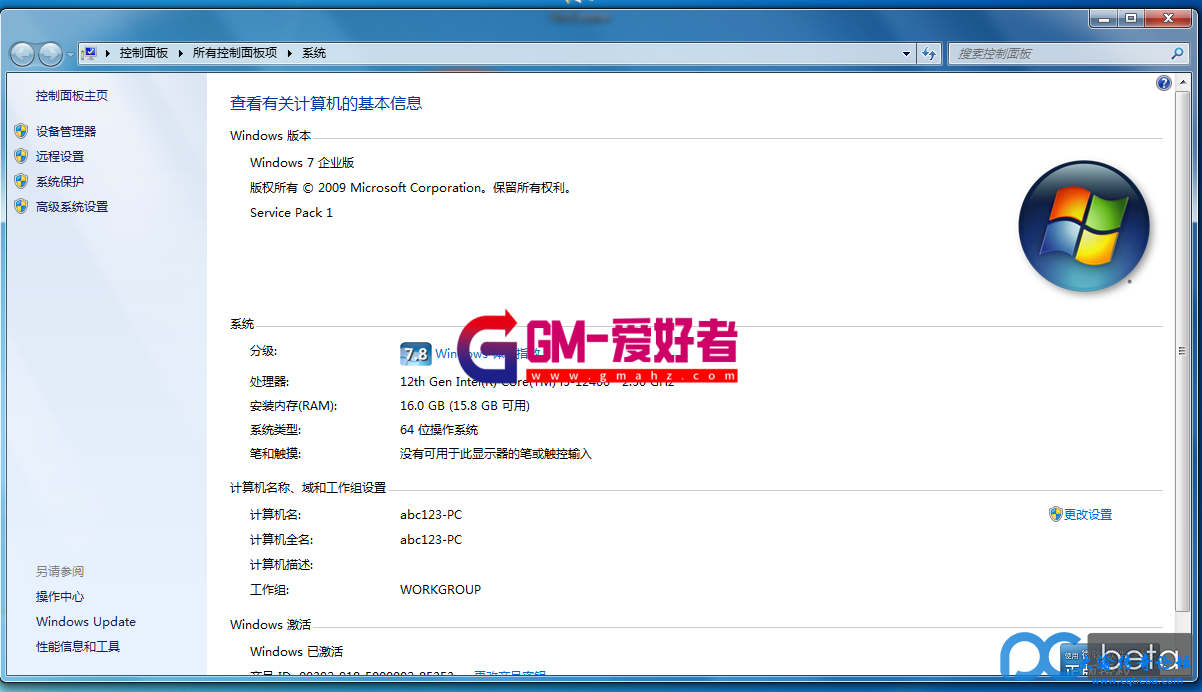This screenshot has width=1202, height=692.
Task: Go to 控制面板主页
Action: pos(72,96)
